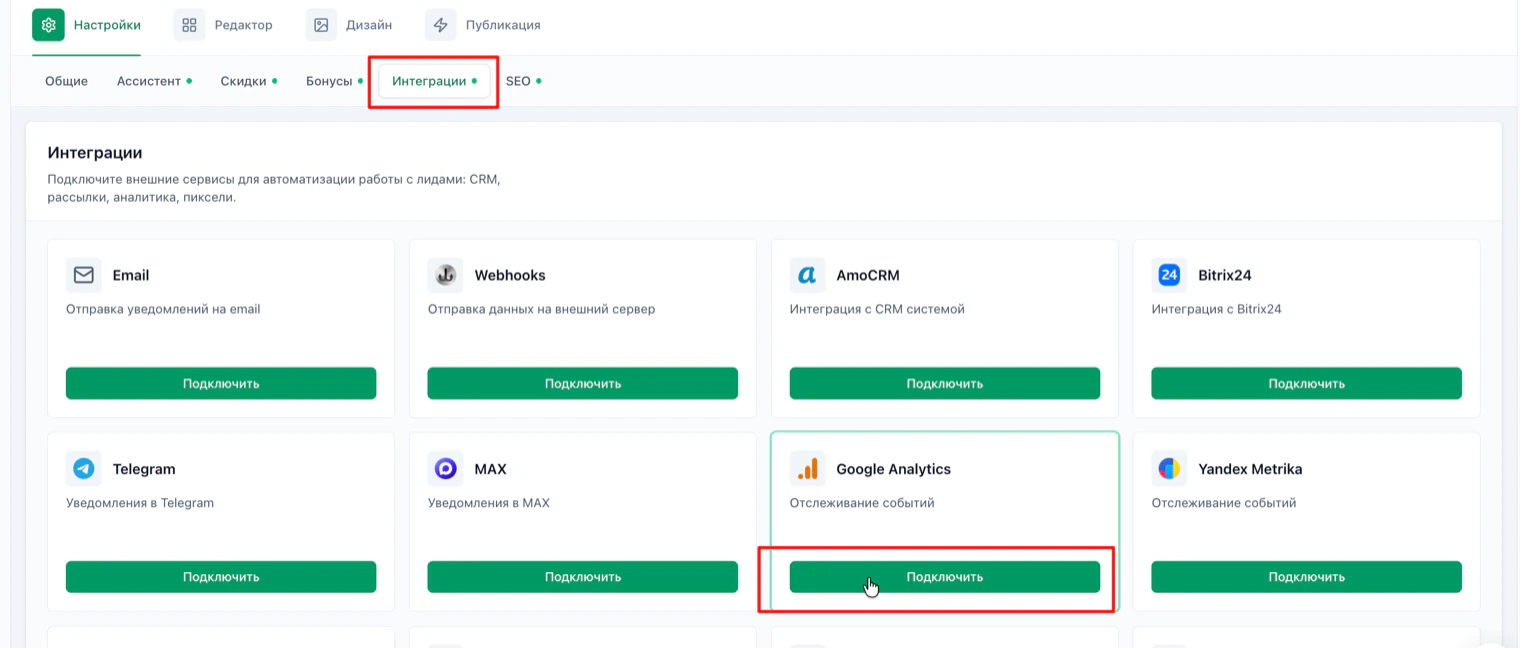The height and width of the screenshot is (648, 1520).
Task: Click the Bitrix24 card title
Action: point(1225,275)
